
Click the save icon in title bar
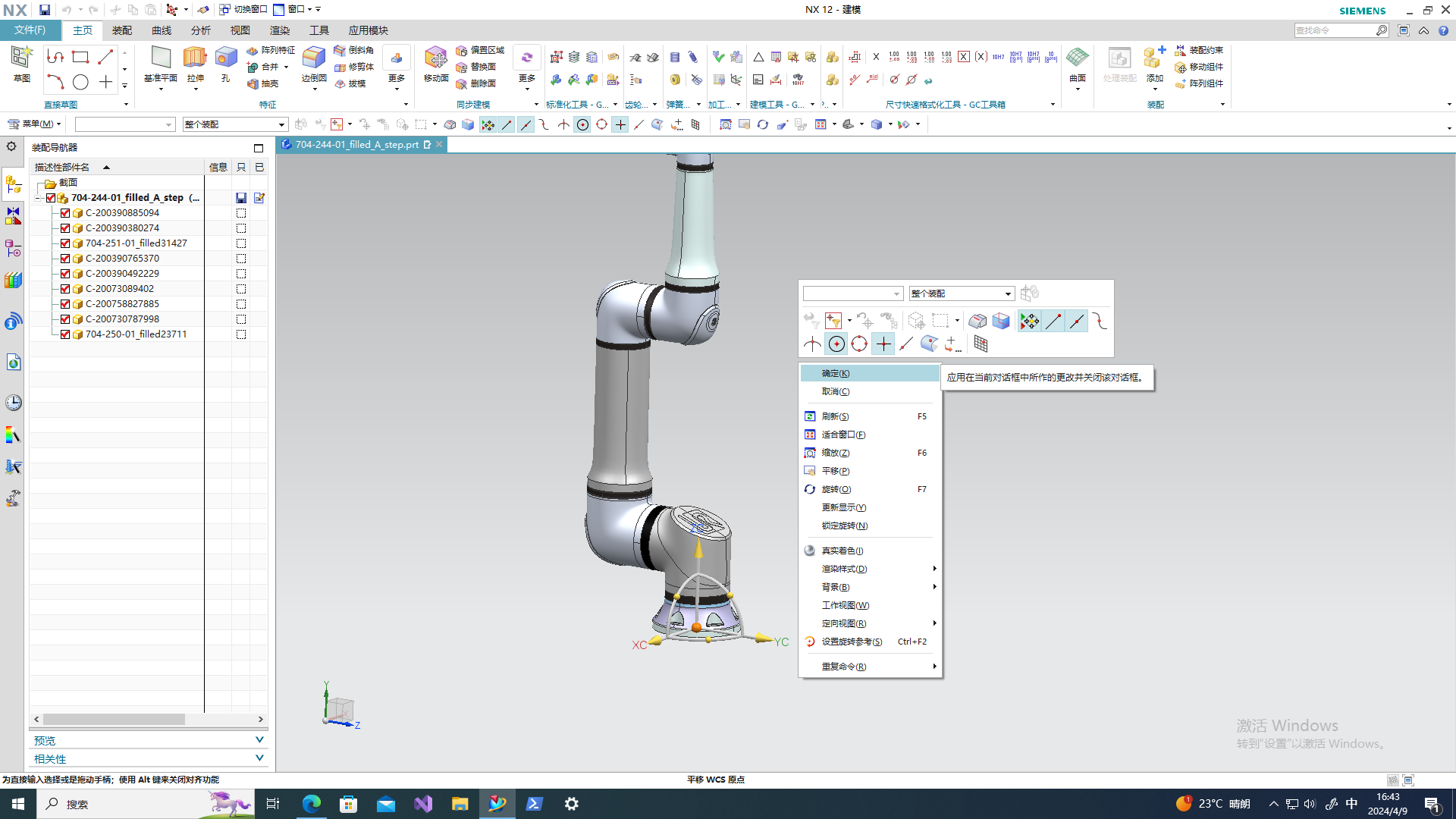45,10
